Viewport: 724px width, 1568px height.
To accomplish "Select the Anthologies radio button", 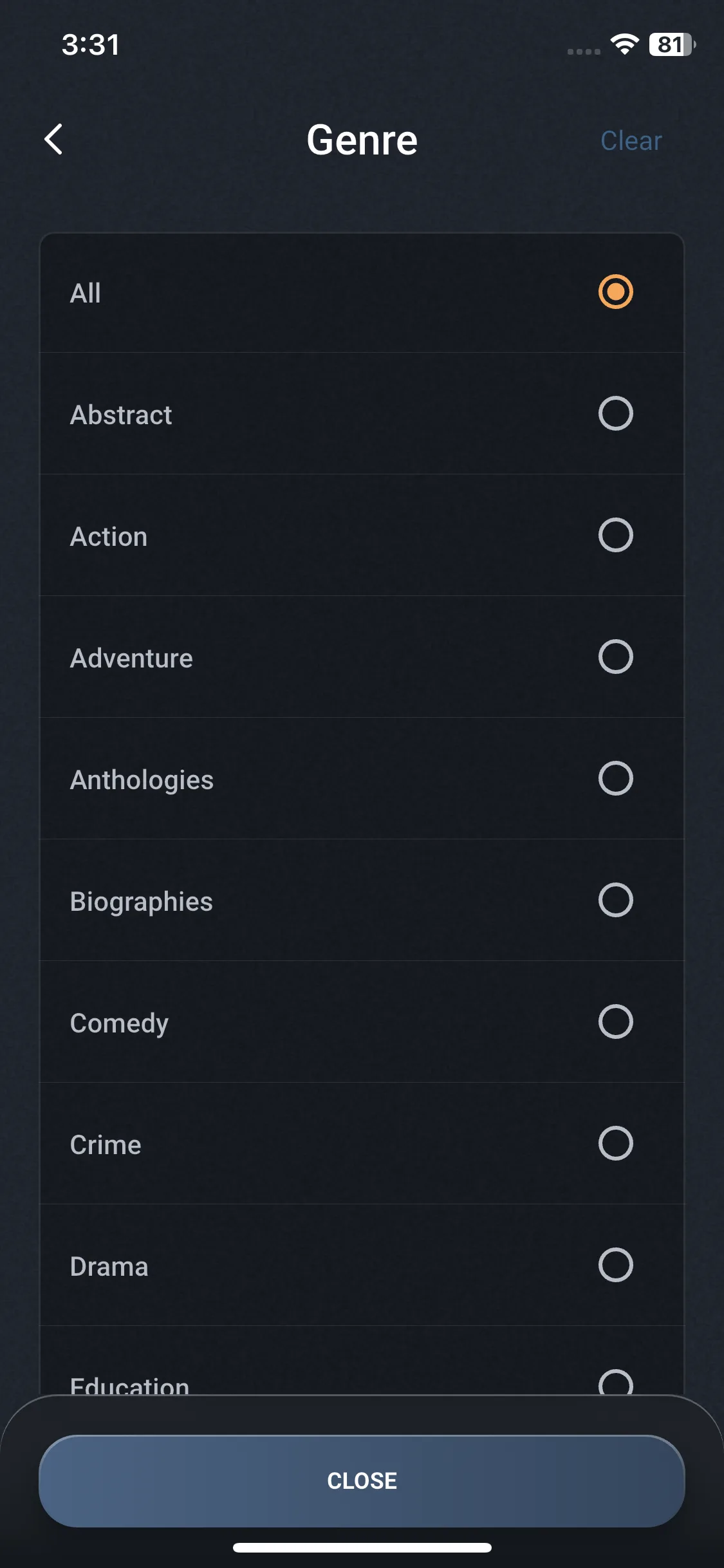I will pos(615,779).
